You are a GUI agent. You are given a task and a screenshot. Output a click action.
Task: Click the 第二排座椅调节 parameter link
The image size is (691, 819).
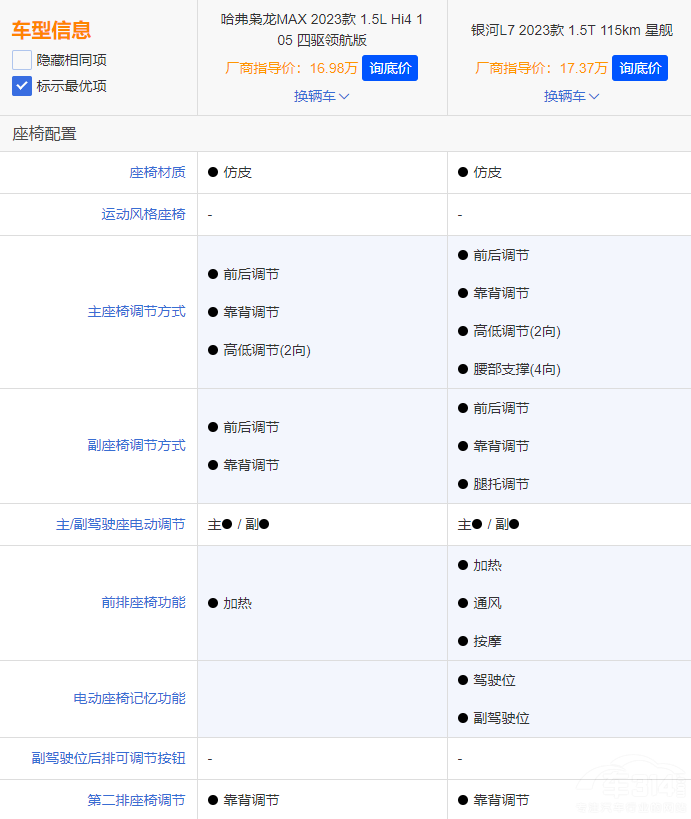coord(136,800)
